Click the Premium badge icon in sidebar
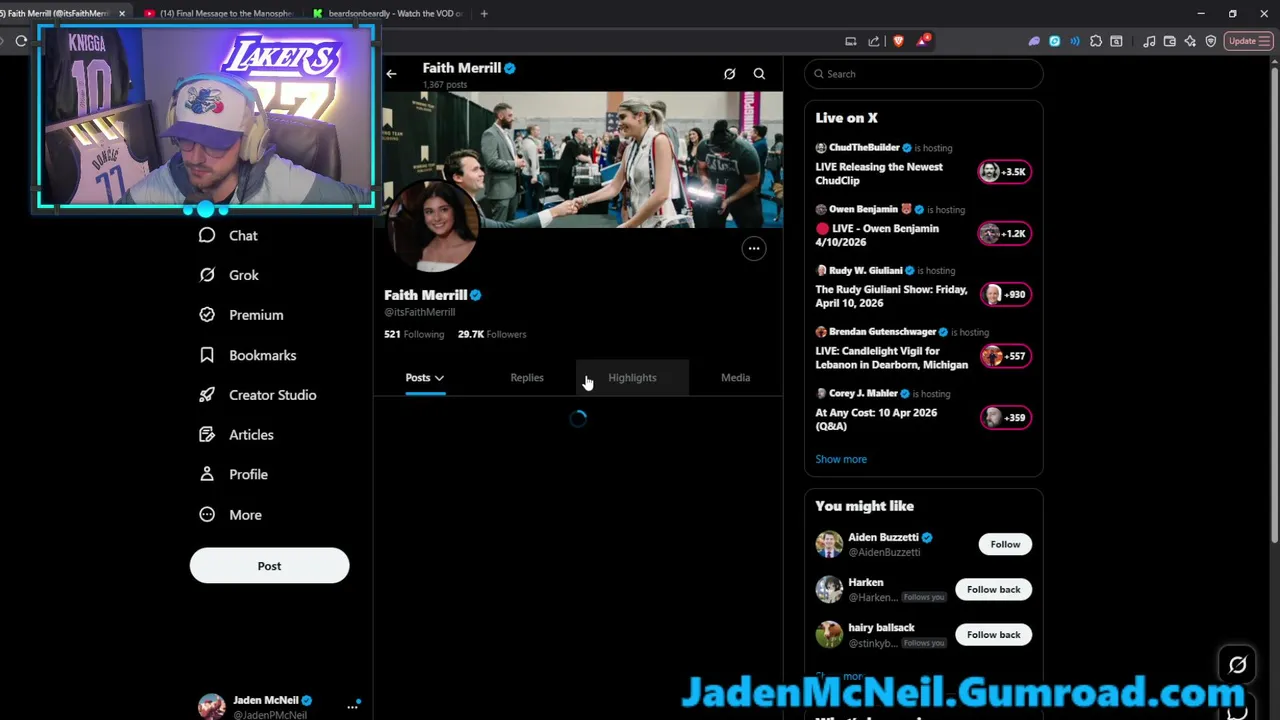Viewport: 1280px width, 720px height. (207, 315)
